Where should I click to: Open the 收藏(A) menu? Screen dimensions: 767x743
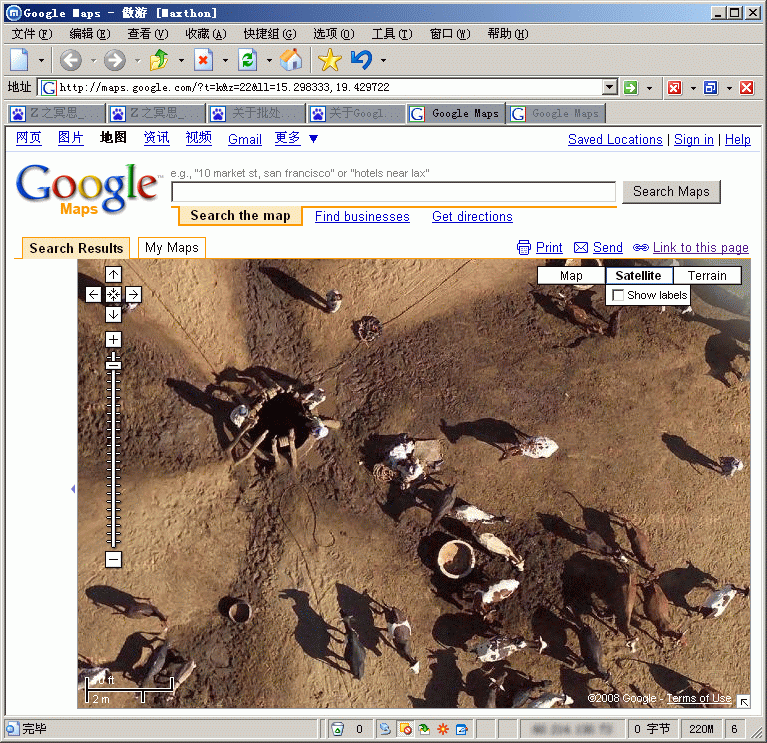click(206, 34)
